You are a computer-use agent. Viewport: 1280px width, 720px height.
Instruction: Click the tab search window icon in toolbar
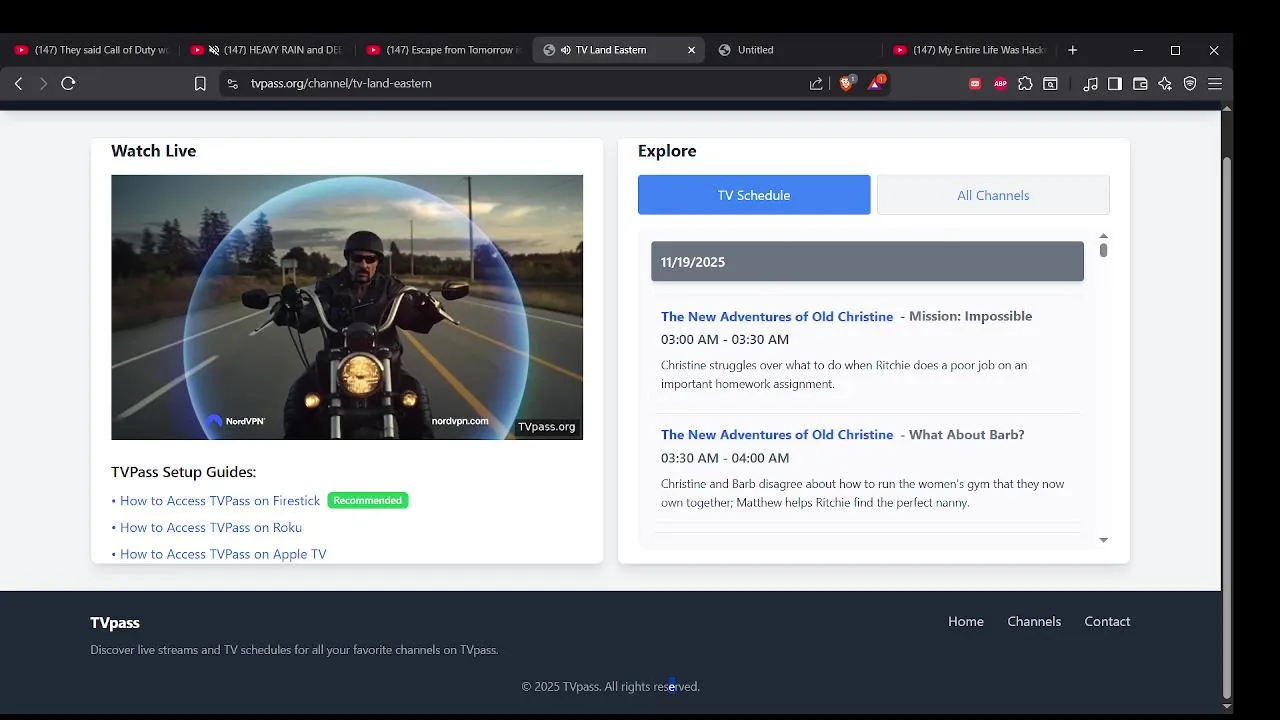coord(1050,84)
